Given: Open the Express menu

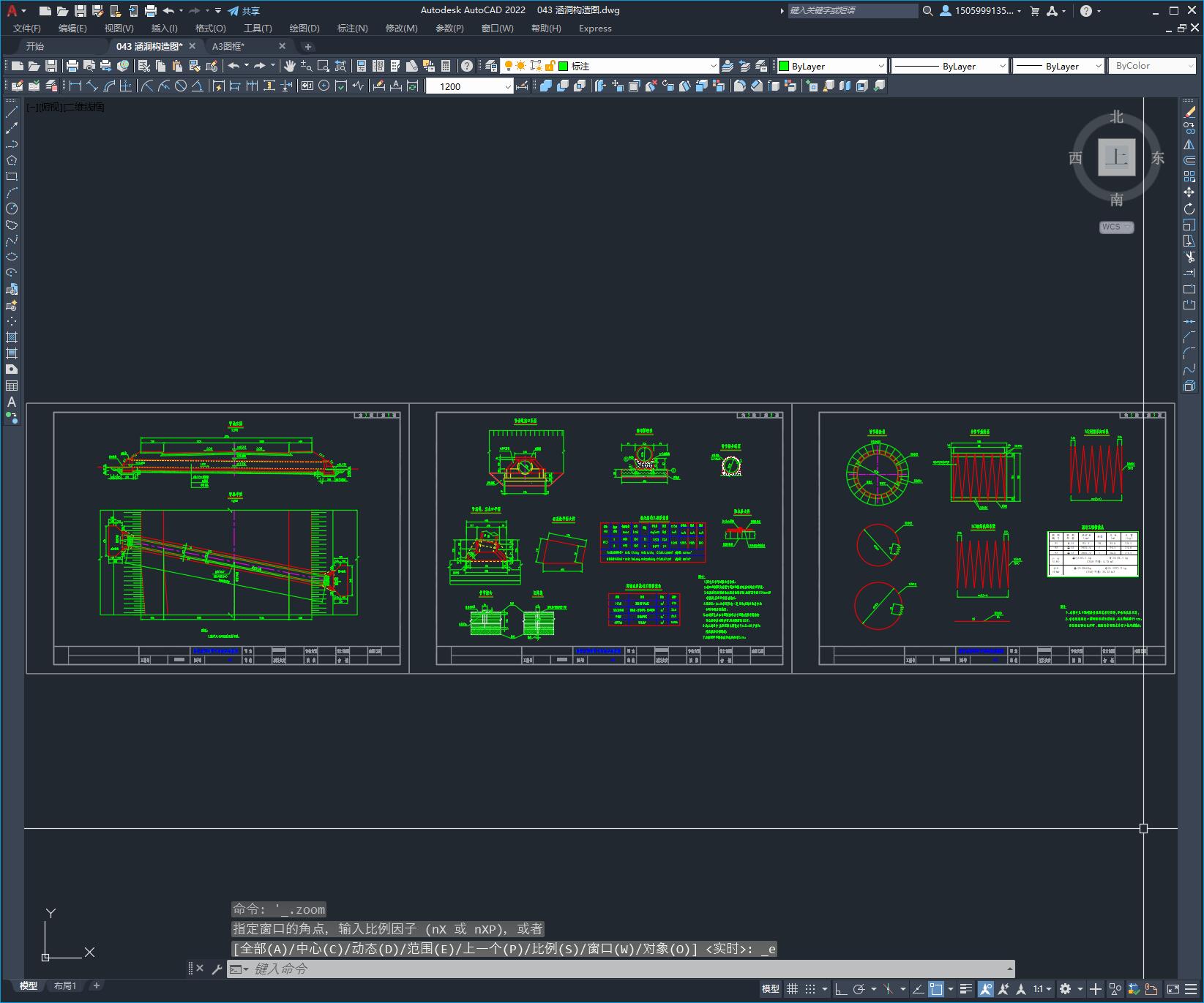Looking at the screenshot, I should pyautogui.click(x=595, y=29).
